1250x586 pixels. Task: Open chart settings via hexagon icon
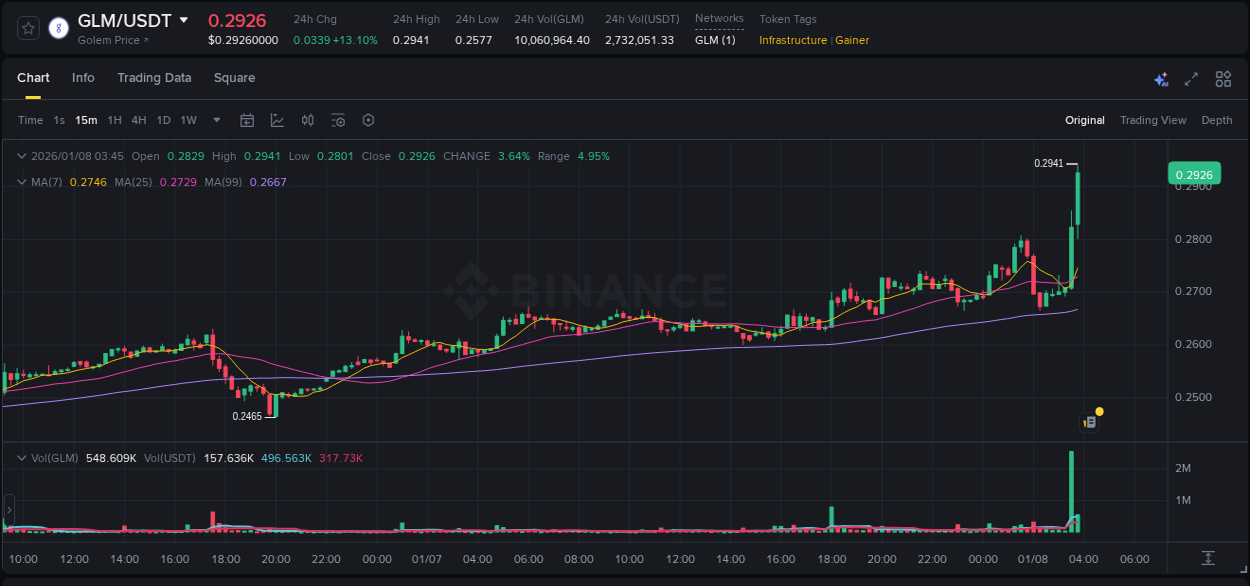click(x=368, y=120)
